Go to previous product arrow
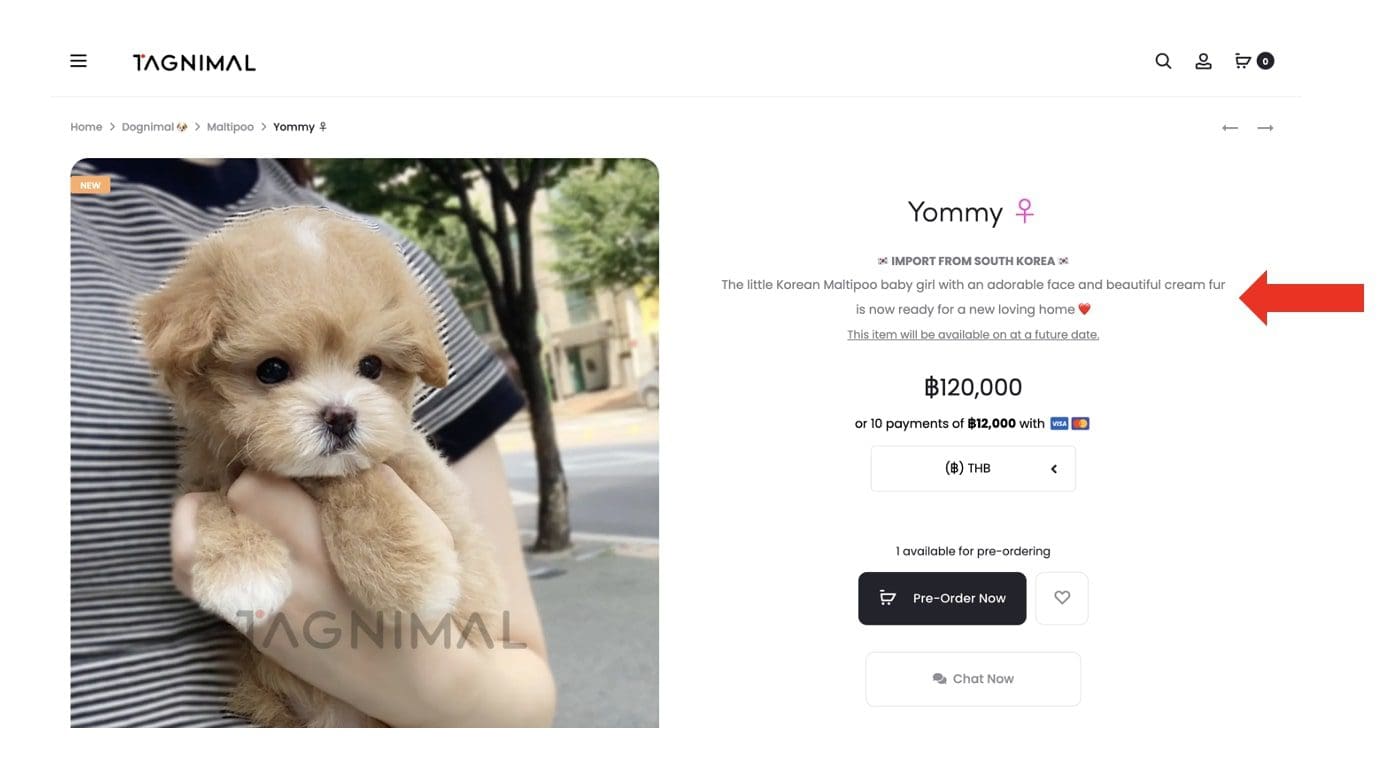This screenshot has height=766, width=1388. click(1230, 128)
